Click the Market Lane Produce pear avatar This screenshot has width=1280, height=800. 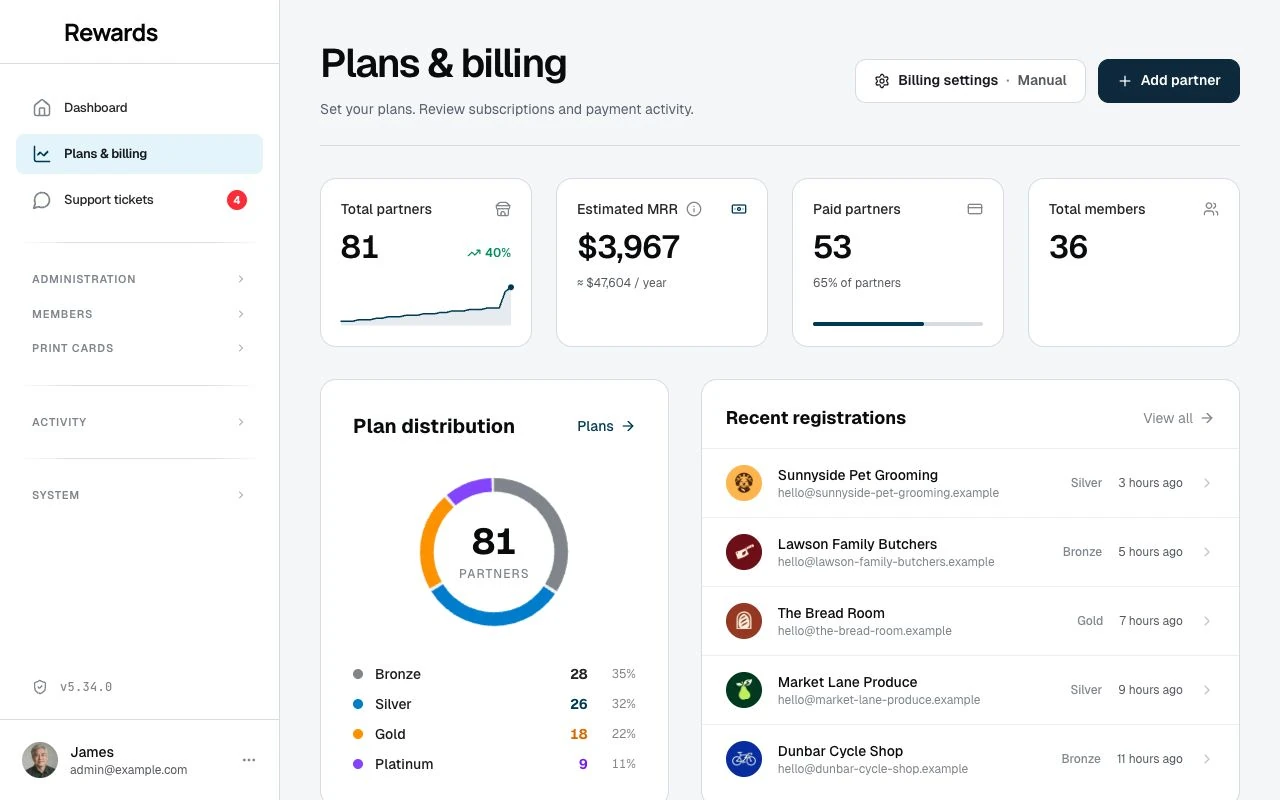click(744, 690)
